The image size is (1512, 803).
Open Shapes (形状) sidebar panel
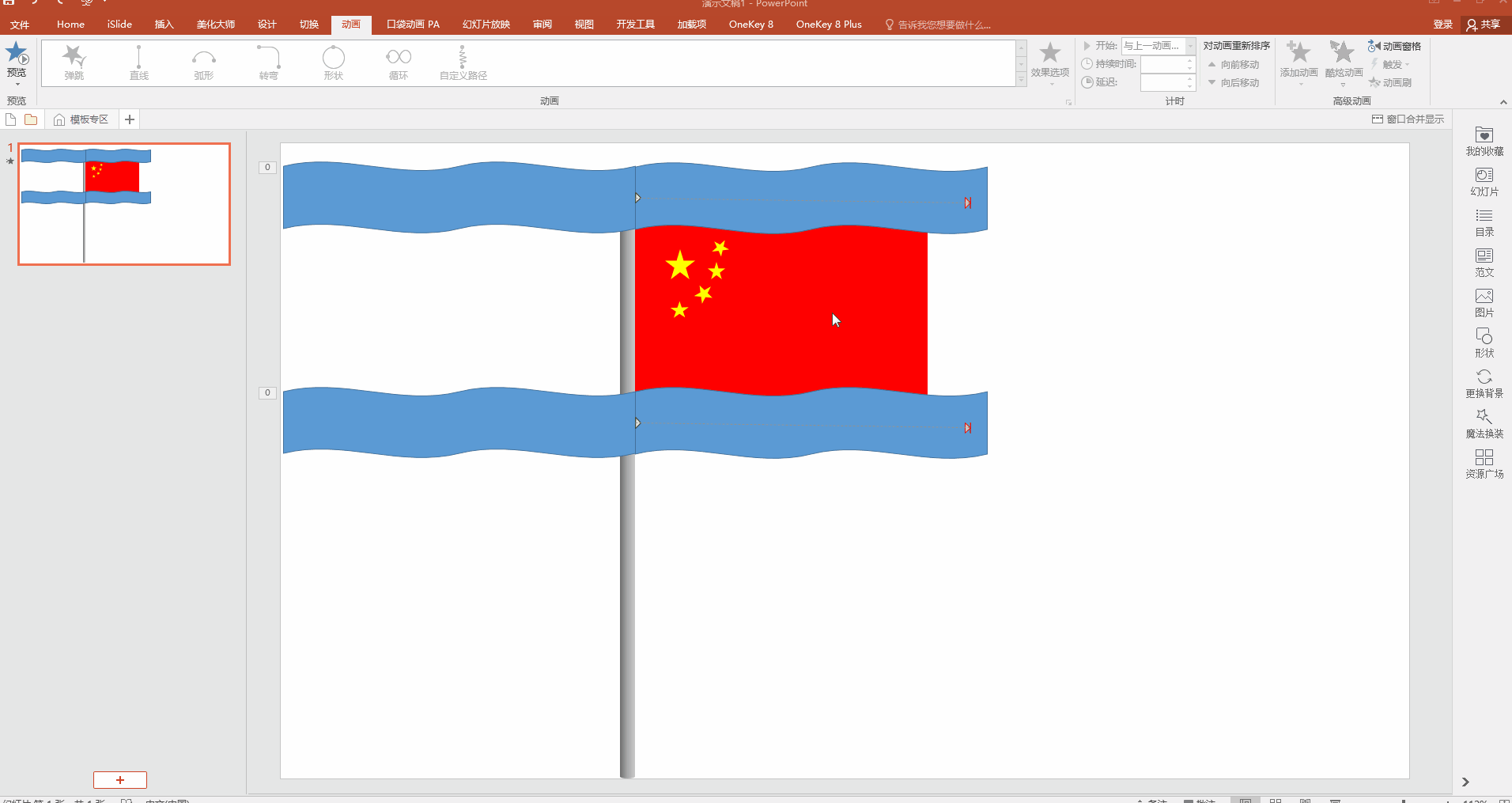pyautogui.click(x=1484, y=343)
